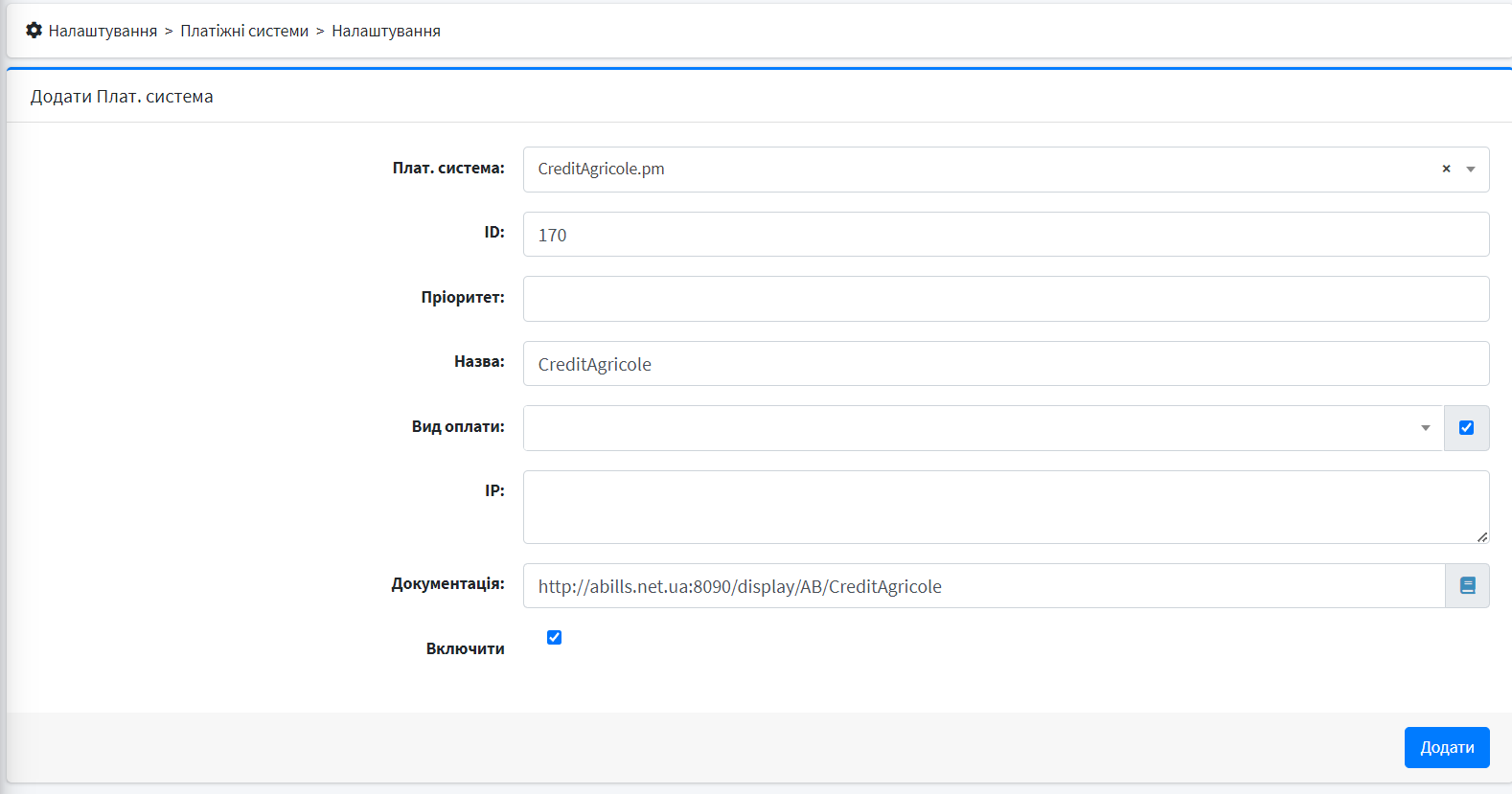The image size is (1512, 794).
Task: Click into the Пріоритет input field
Action: coord(1006,299)
